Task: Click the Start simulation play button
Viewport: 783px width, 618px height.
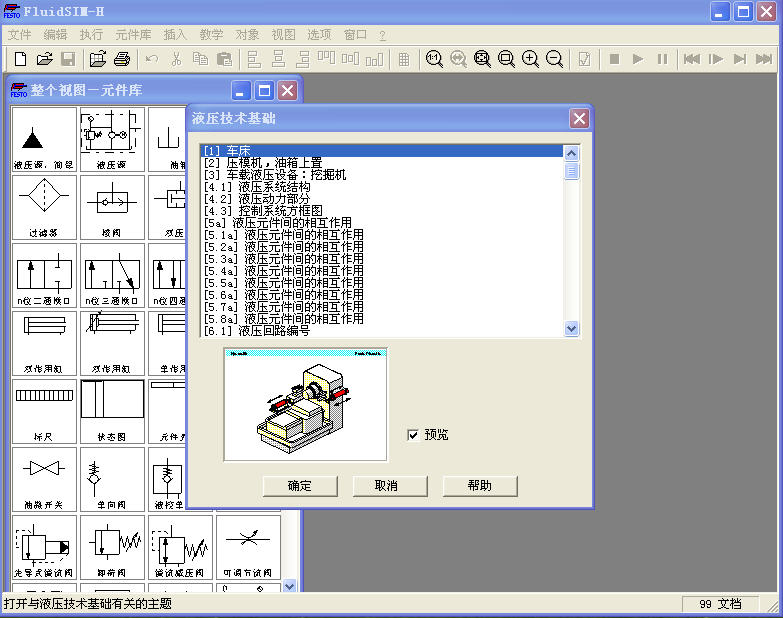Action: tap(638, 59)
